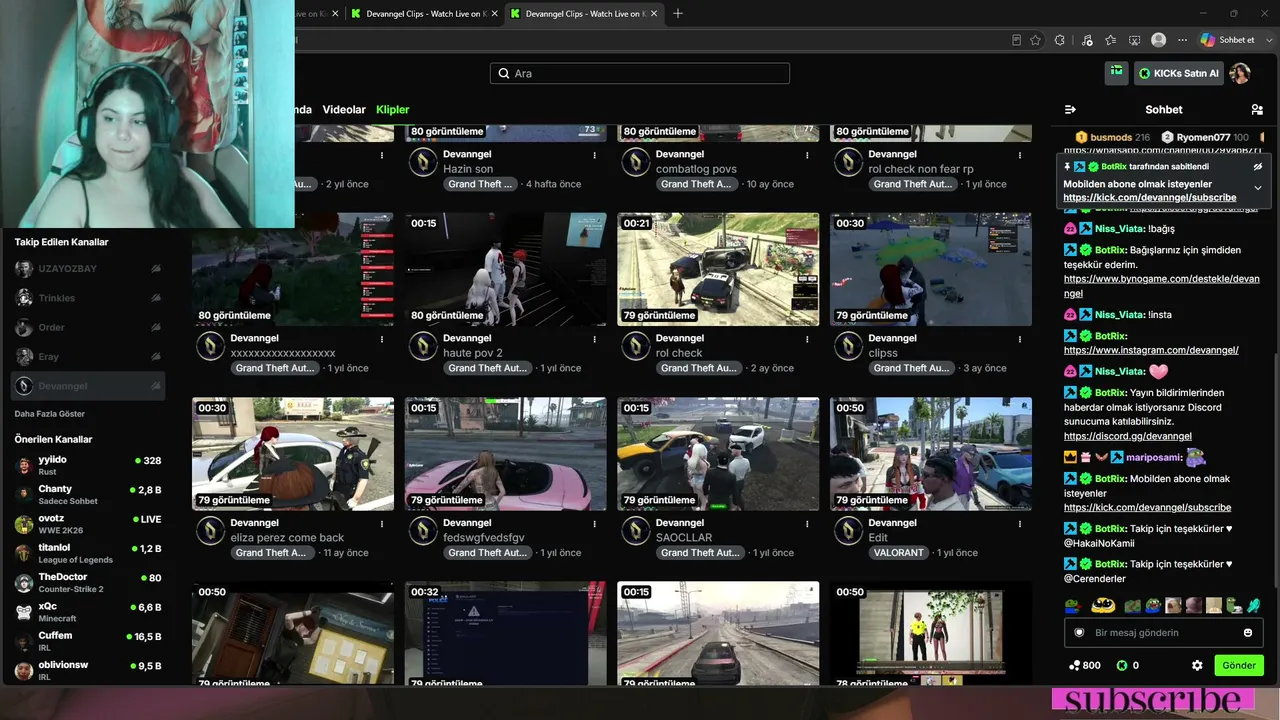
Task: Toggle notifications for UZAYOZBAY channel
Action: (x=155, y=269)
